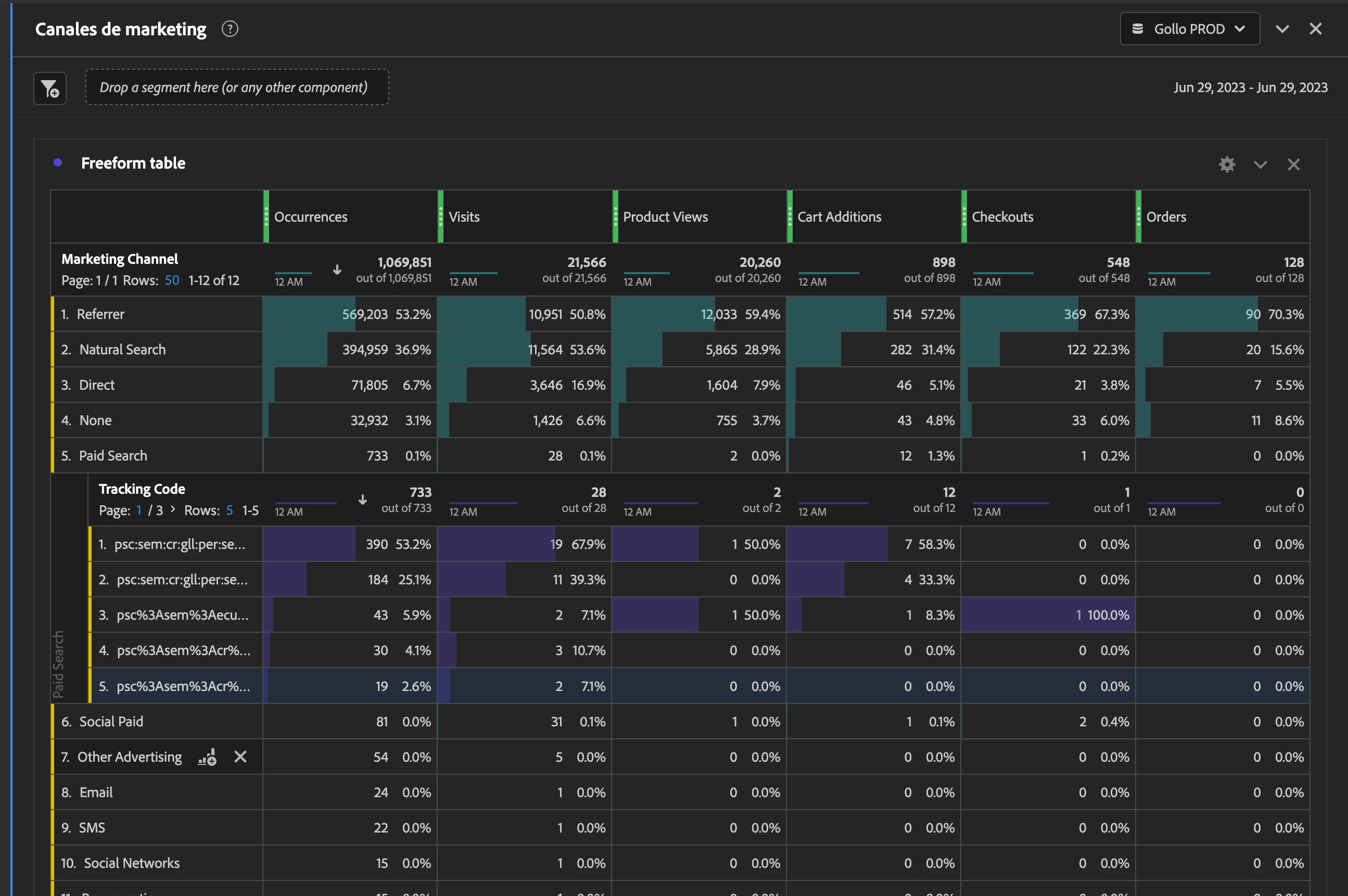This screenshot has width=1348, height=896.
Task: Click visualize icon on Other Advertising row
Action: click(x=207, y=757)
